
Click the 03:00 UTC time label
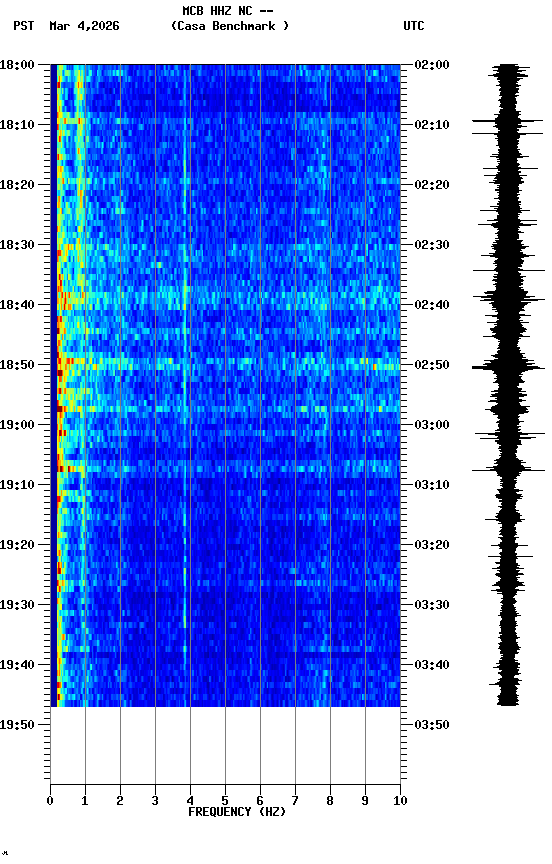tap(432, 425)
